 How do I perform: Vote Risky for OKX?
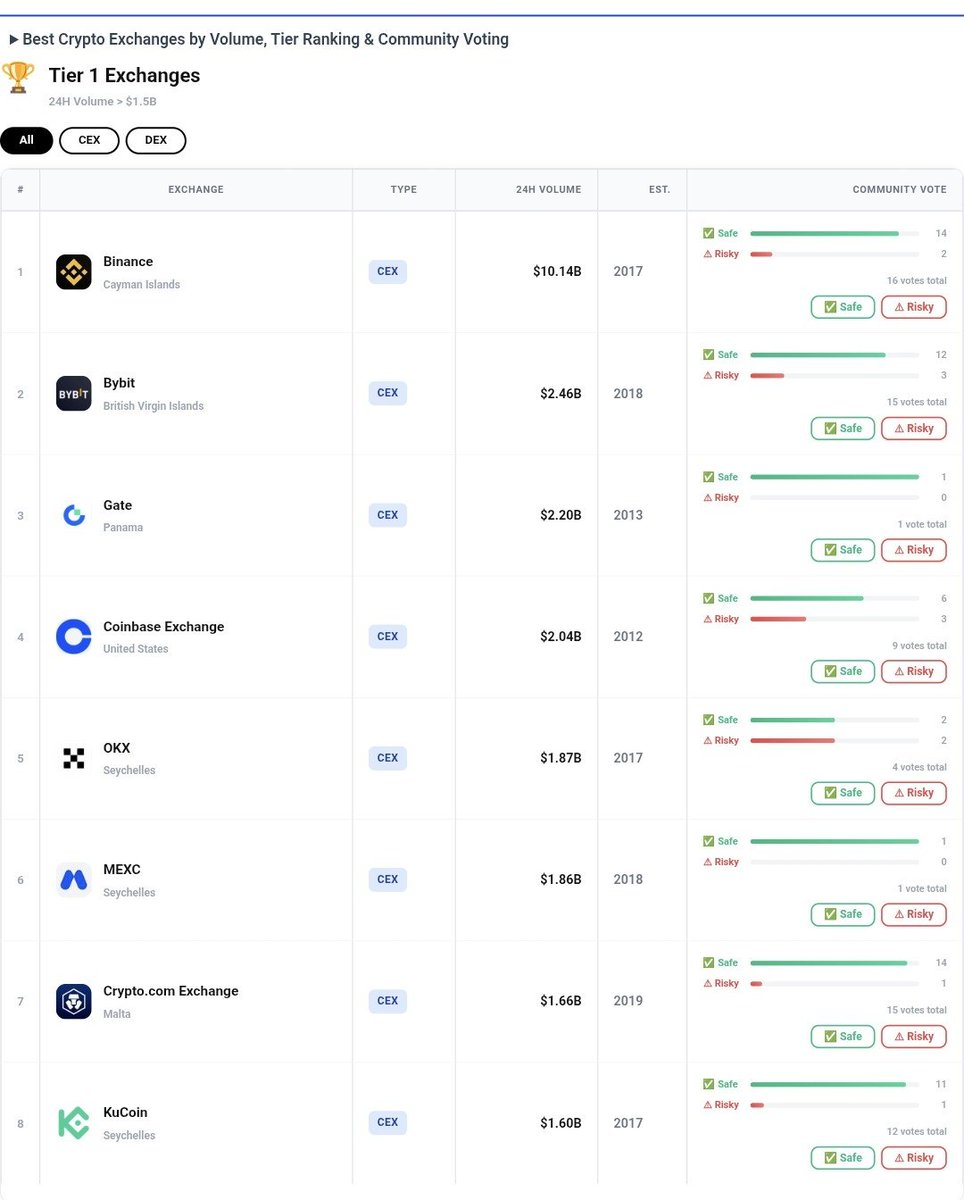914,793
